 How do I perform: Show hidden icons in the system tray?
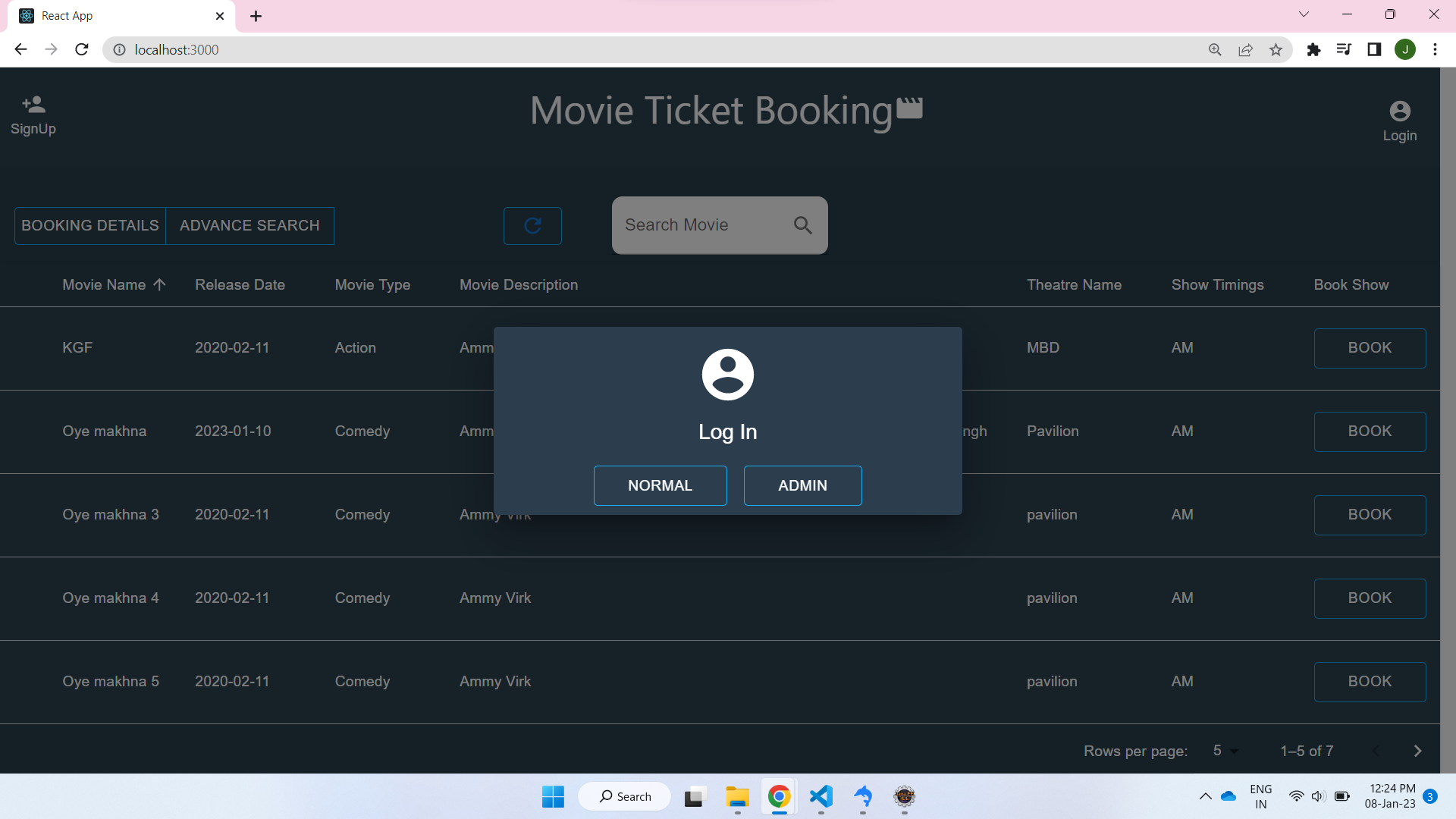coord(1206,796)
